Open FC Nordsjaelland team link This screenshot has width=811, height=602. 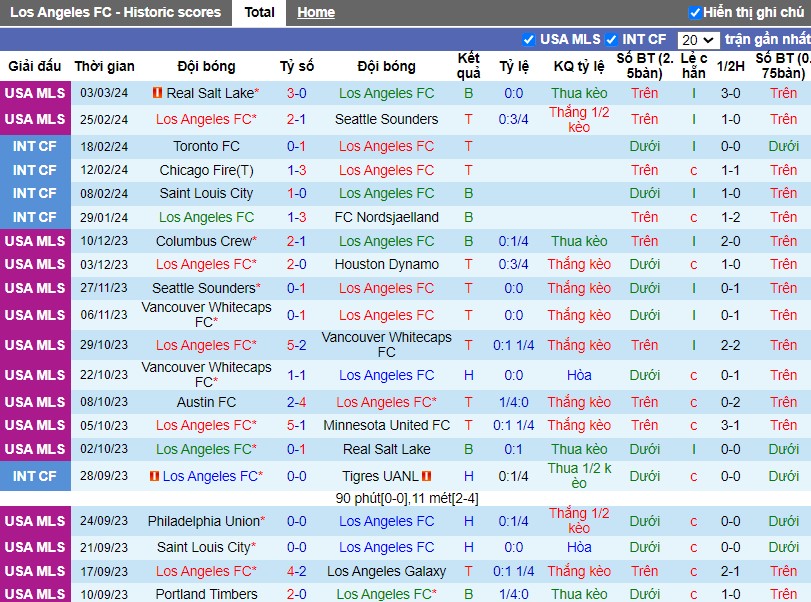386,217
